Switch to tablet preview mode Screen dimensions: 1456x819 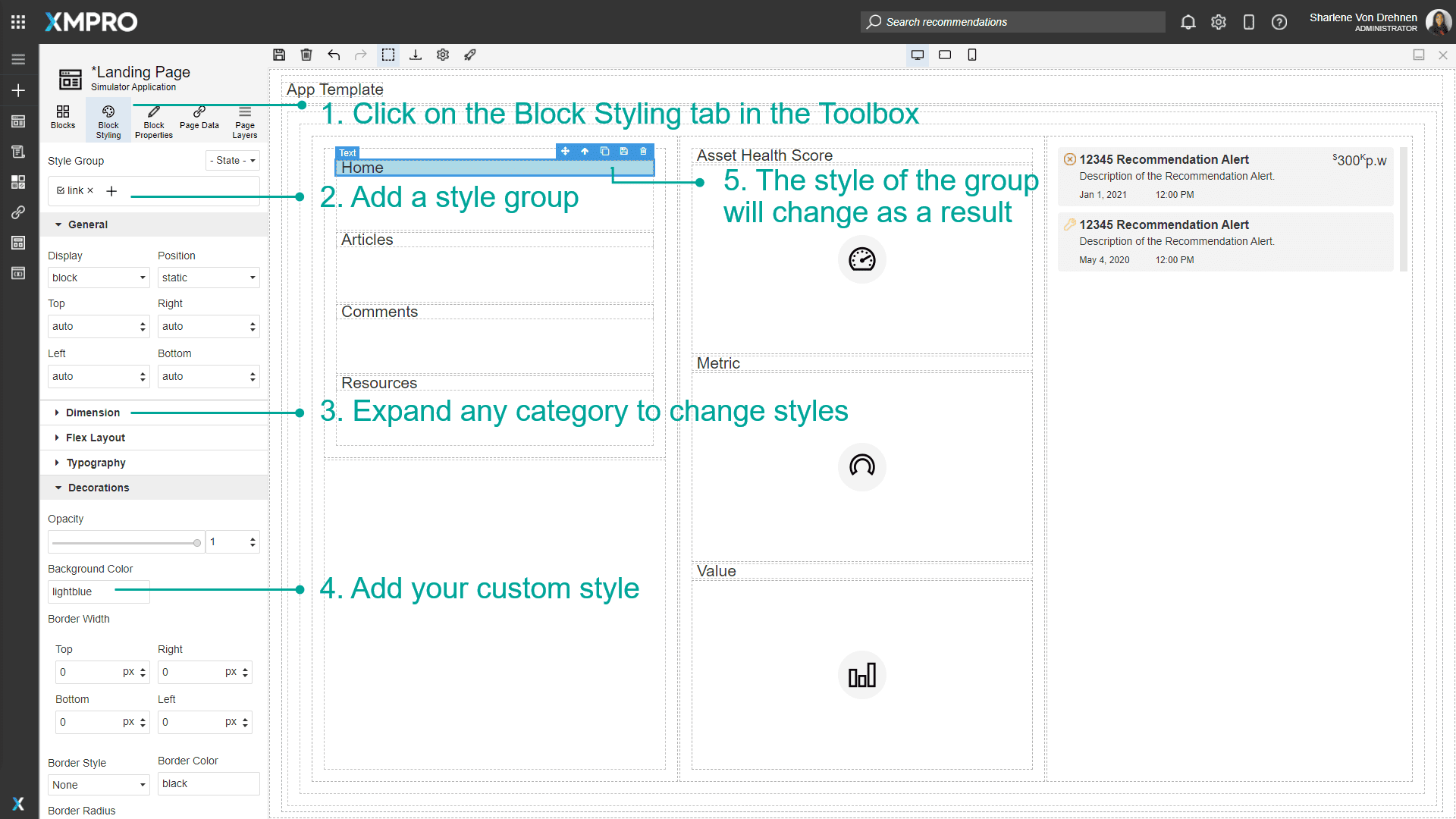tap(945, 55)
